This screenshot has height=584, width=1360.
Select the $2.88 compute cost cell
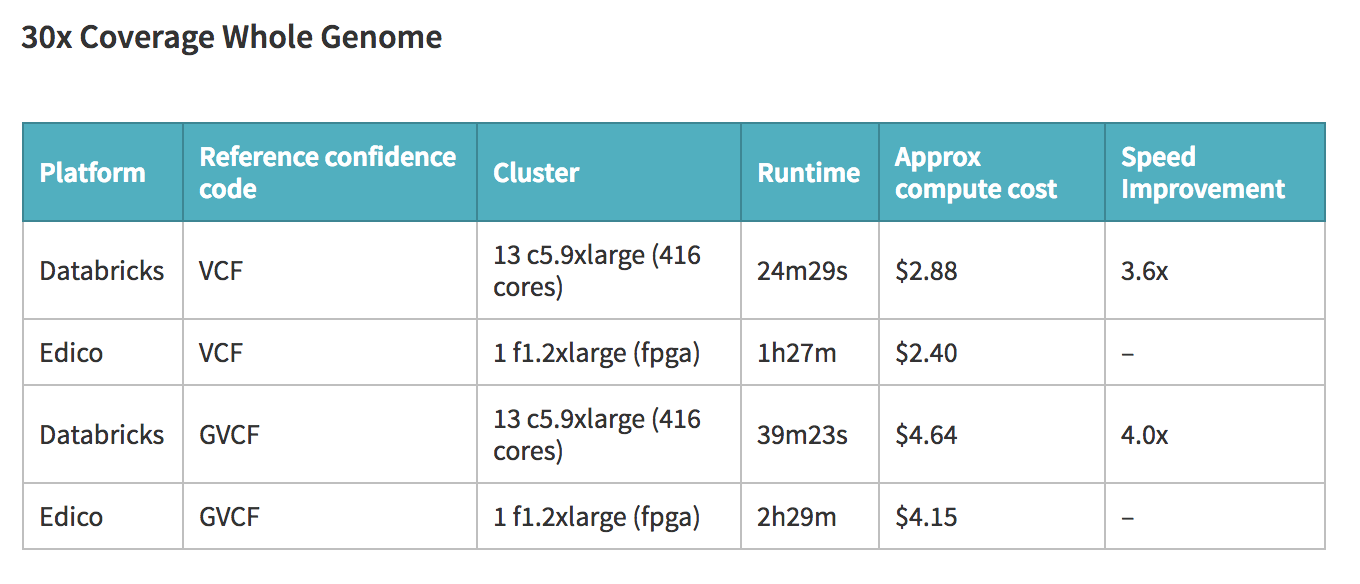(x=926, y=271)
